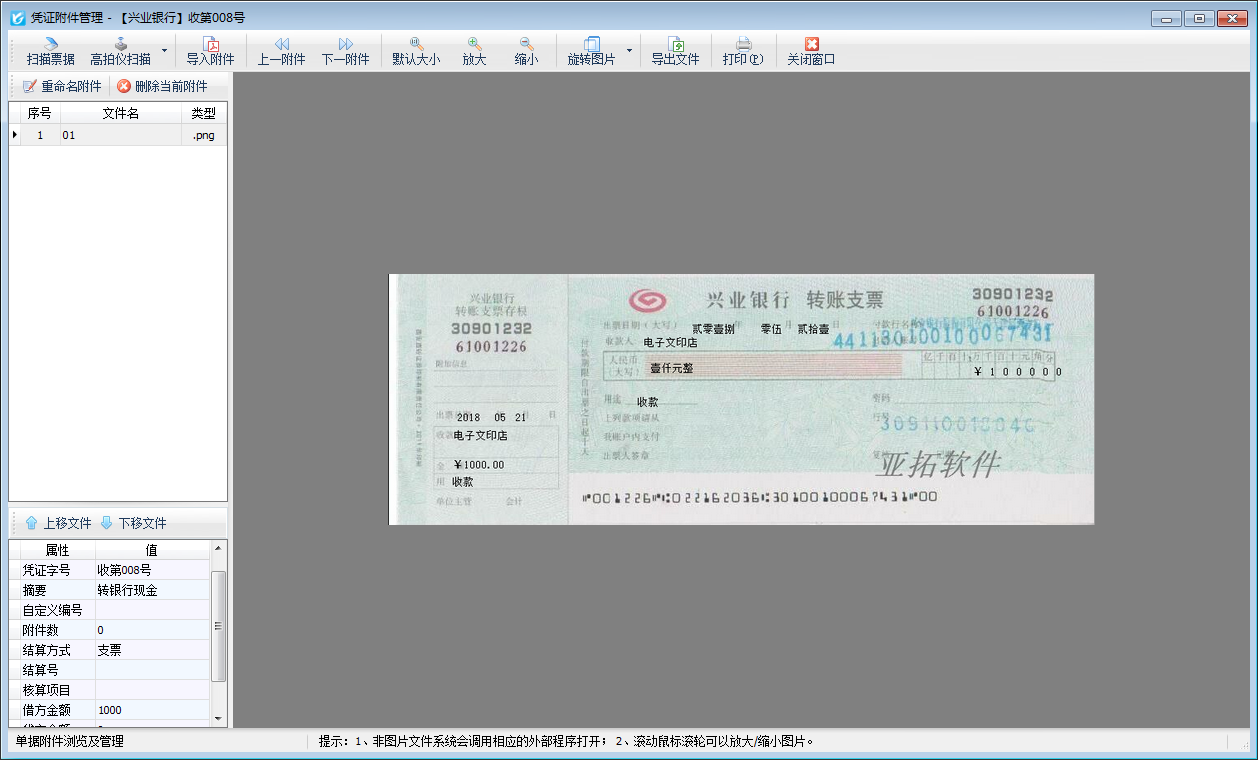Rename the attachment (重命名附件)

click(x=62, y=86)
